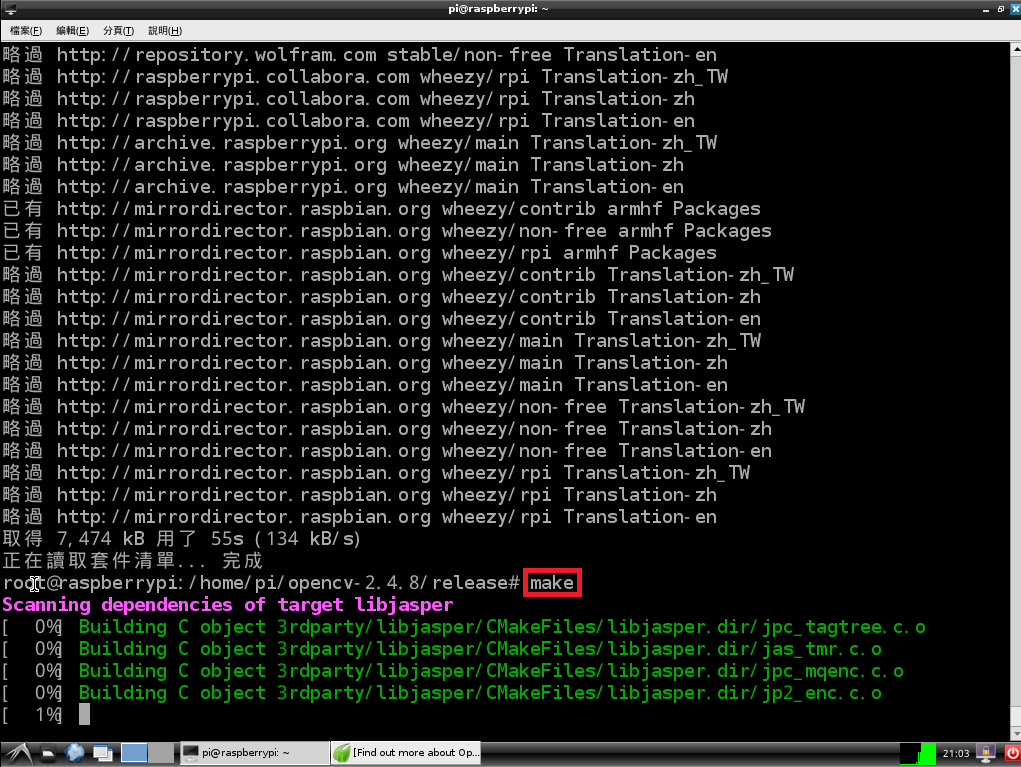Click the terminal cursor after 1%

(85, 715)
